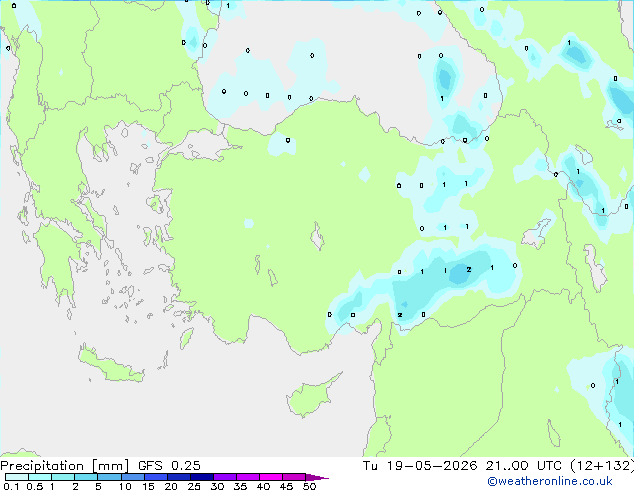Pick the 25–30 mm navy legend swatch

click(x=201, y=477)
